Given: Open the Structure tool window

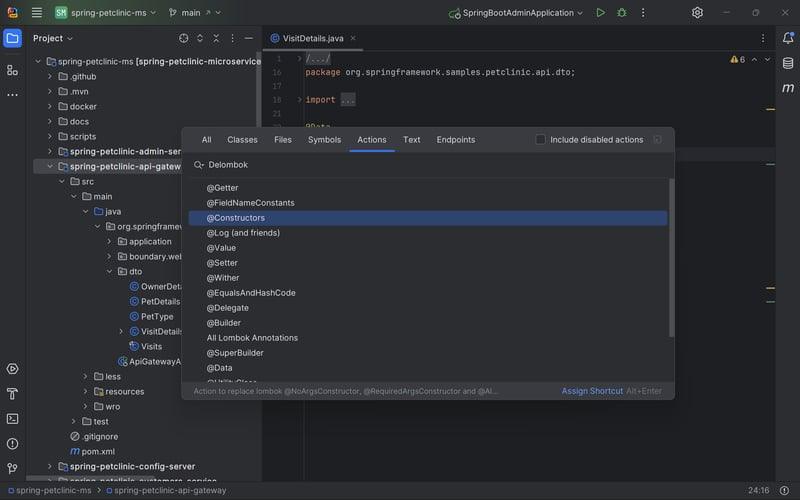Looking at the screenshot, I should (12, 70).
